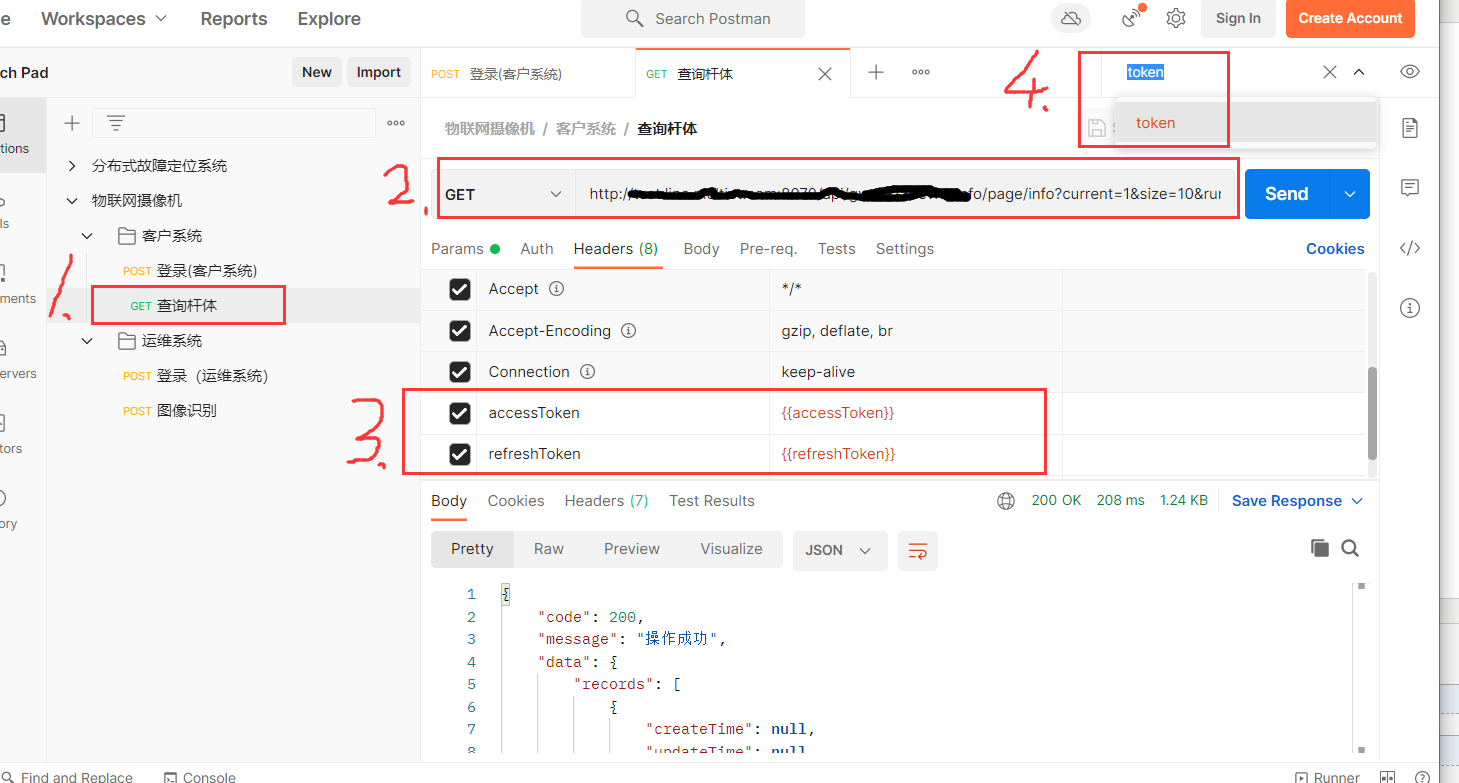Toggle the wrap lines icon in response
This screenshot has width=1459, height=783.
[x=918, y=551]
